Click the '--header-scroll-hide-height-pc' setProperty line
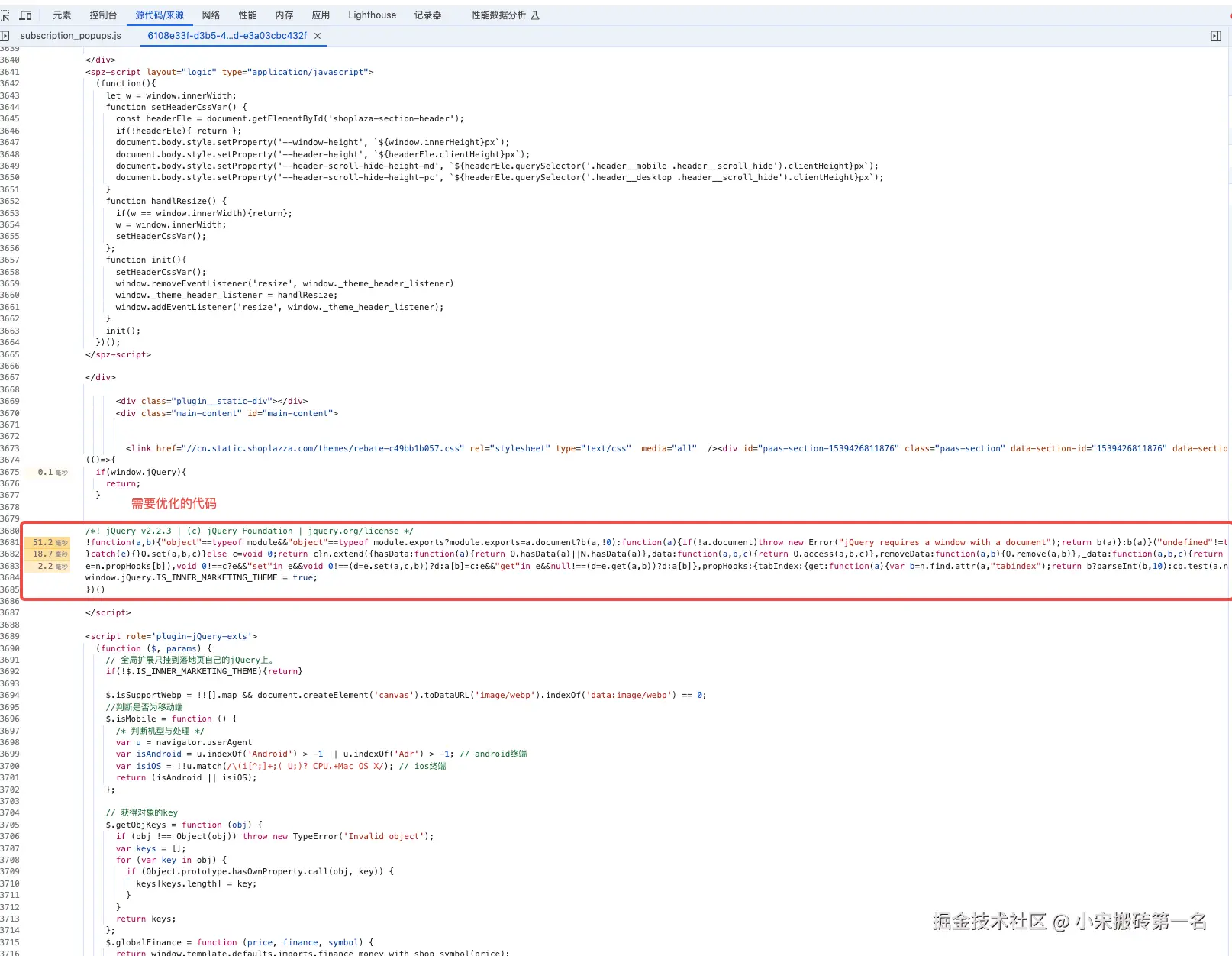The width and height of the screenshot is (1232, 956). pos(500,178)
